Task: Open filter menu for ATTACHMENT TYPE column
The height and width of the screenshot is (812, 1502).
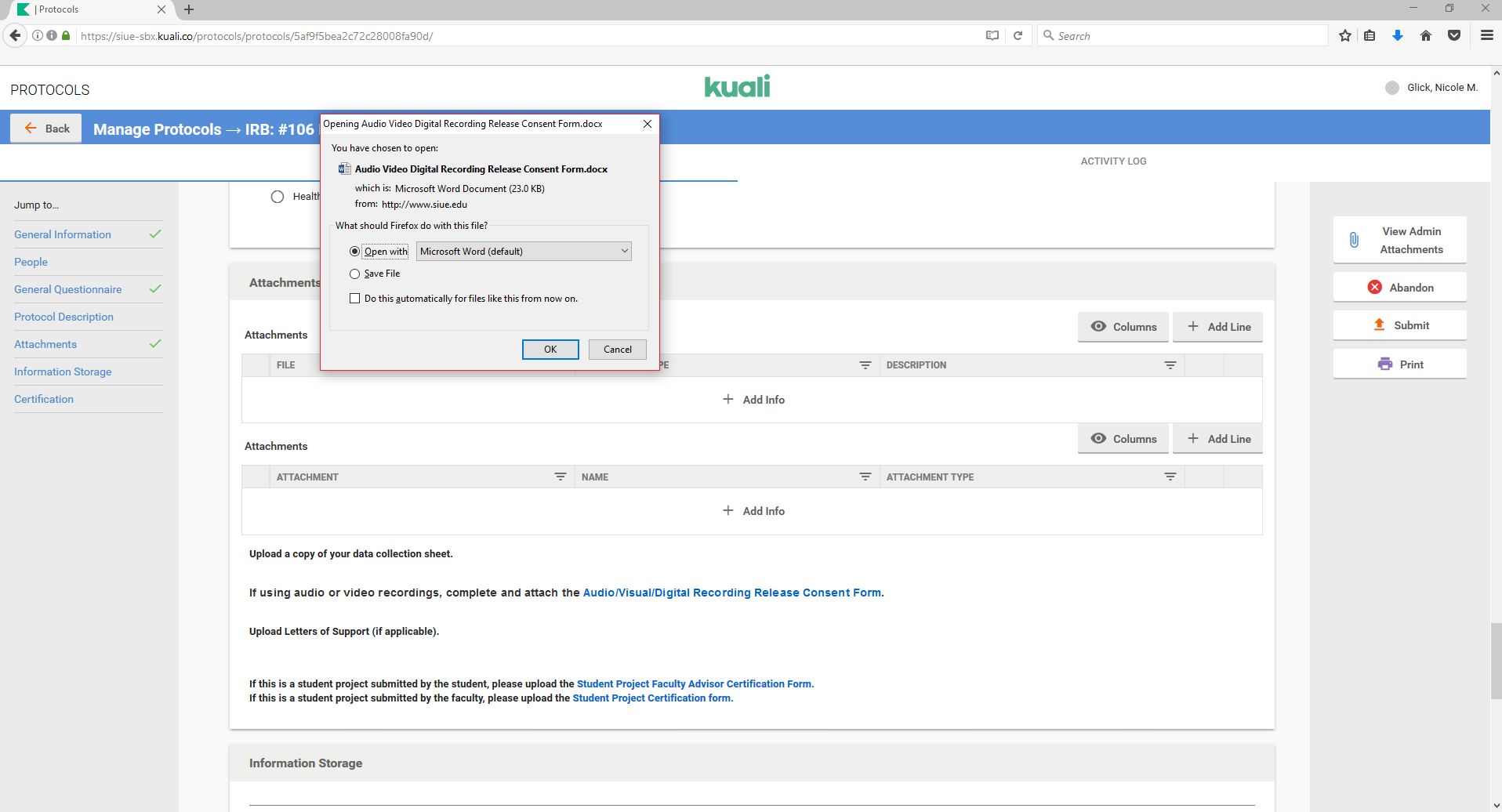Action: 1170,477
